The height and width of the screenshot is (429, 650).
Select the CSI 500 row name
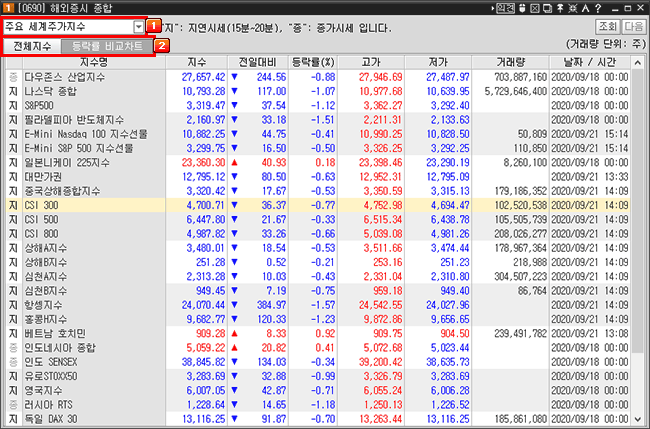[x=41, y=220]
